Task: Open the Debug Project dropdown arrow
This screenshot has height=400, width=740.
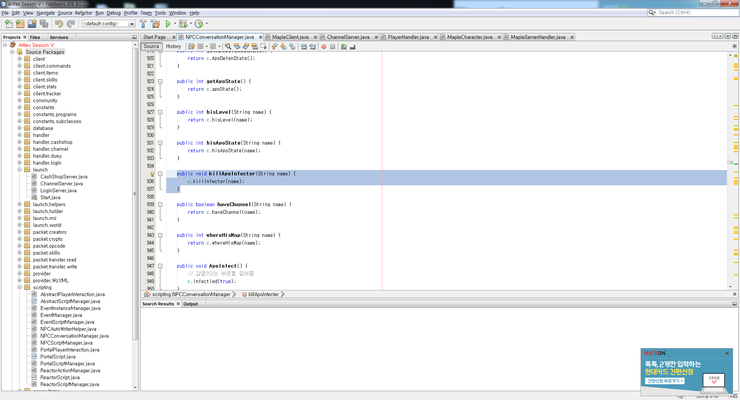Action: coord(190,24)
